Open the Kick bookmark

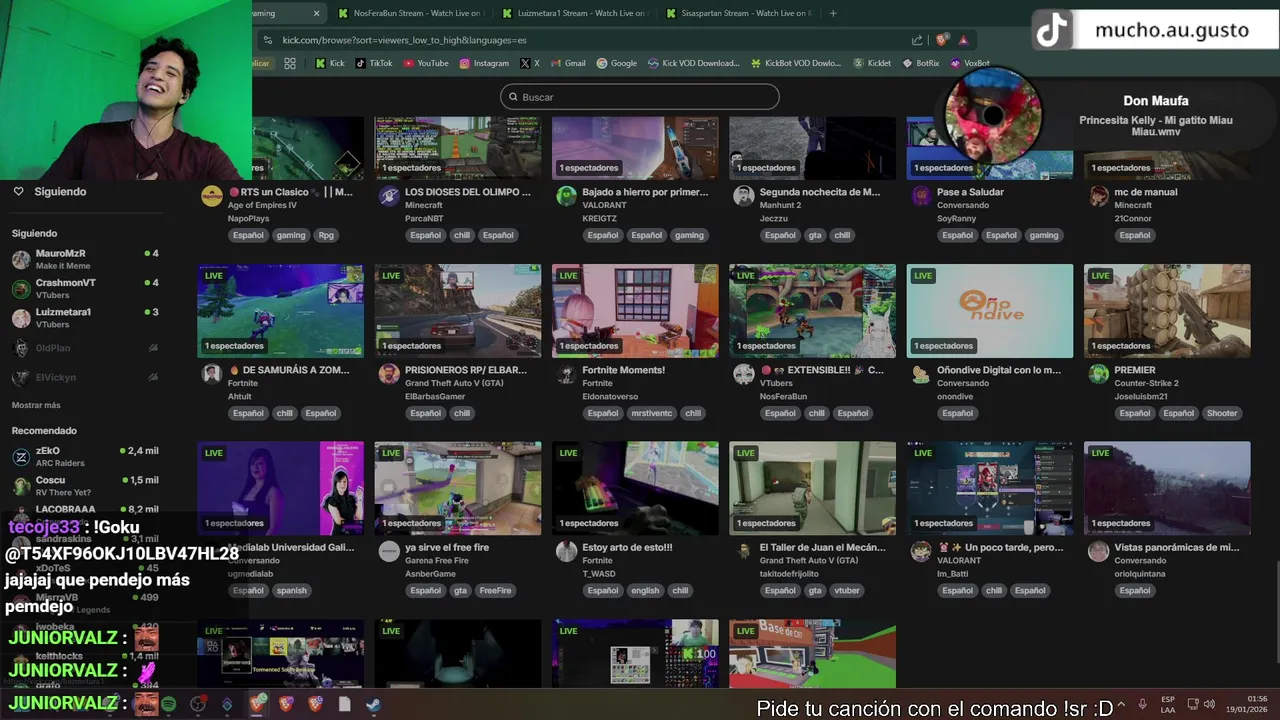tap(330, 63)
